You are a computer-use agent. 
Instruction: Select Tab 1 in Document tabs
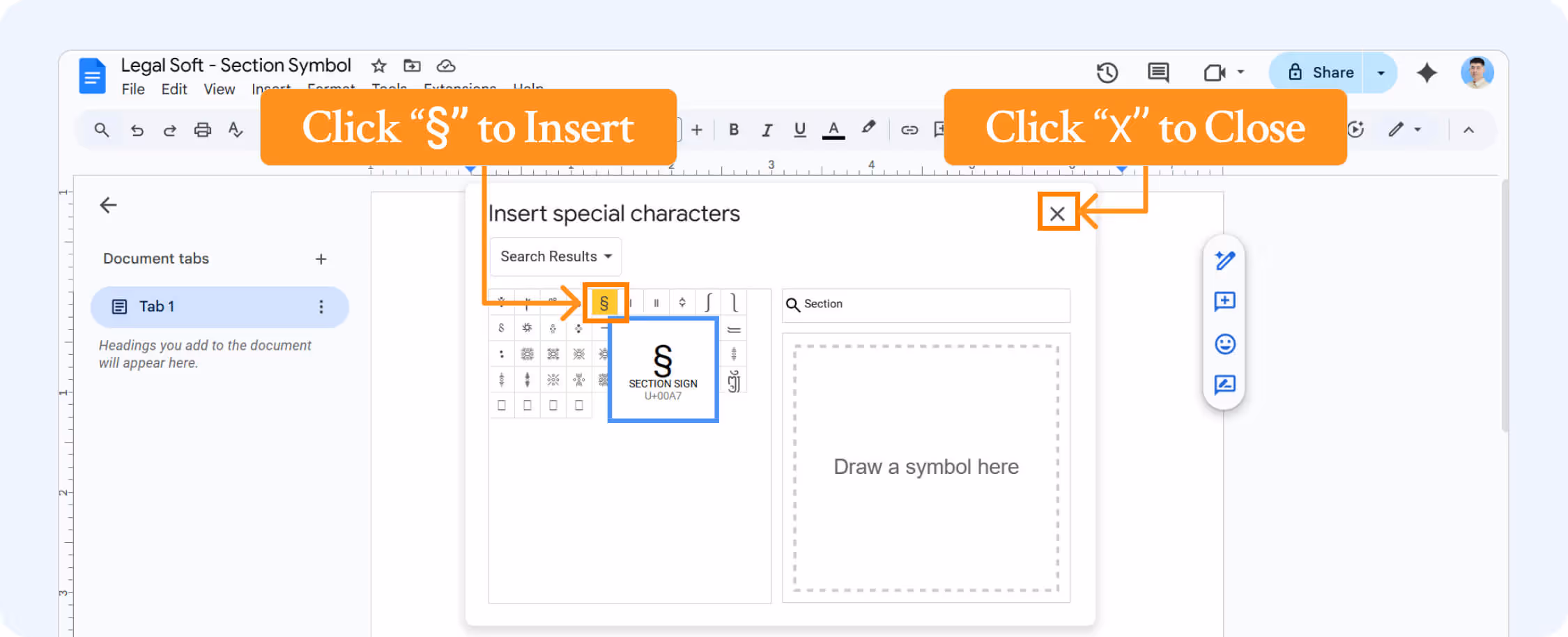(219, 307)
